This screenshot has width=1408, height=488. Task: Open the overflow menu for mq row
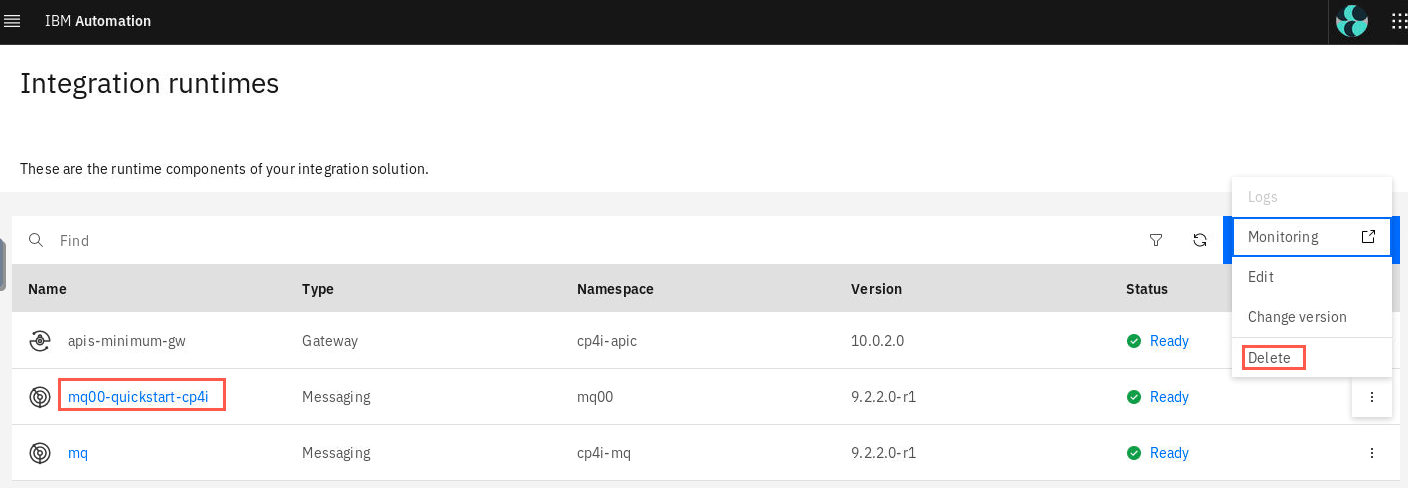click(1372, 453)
